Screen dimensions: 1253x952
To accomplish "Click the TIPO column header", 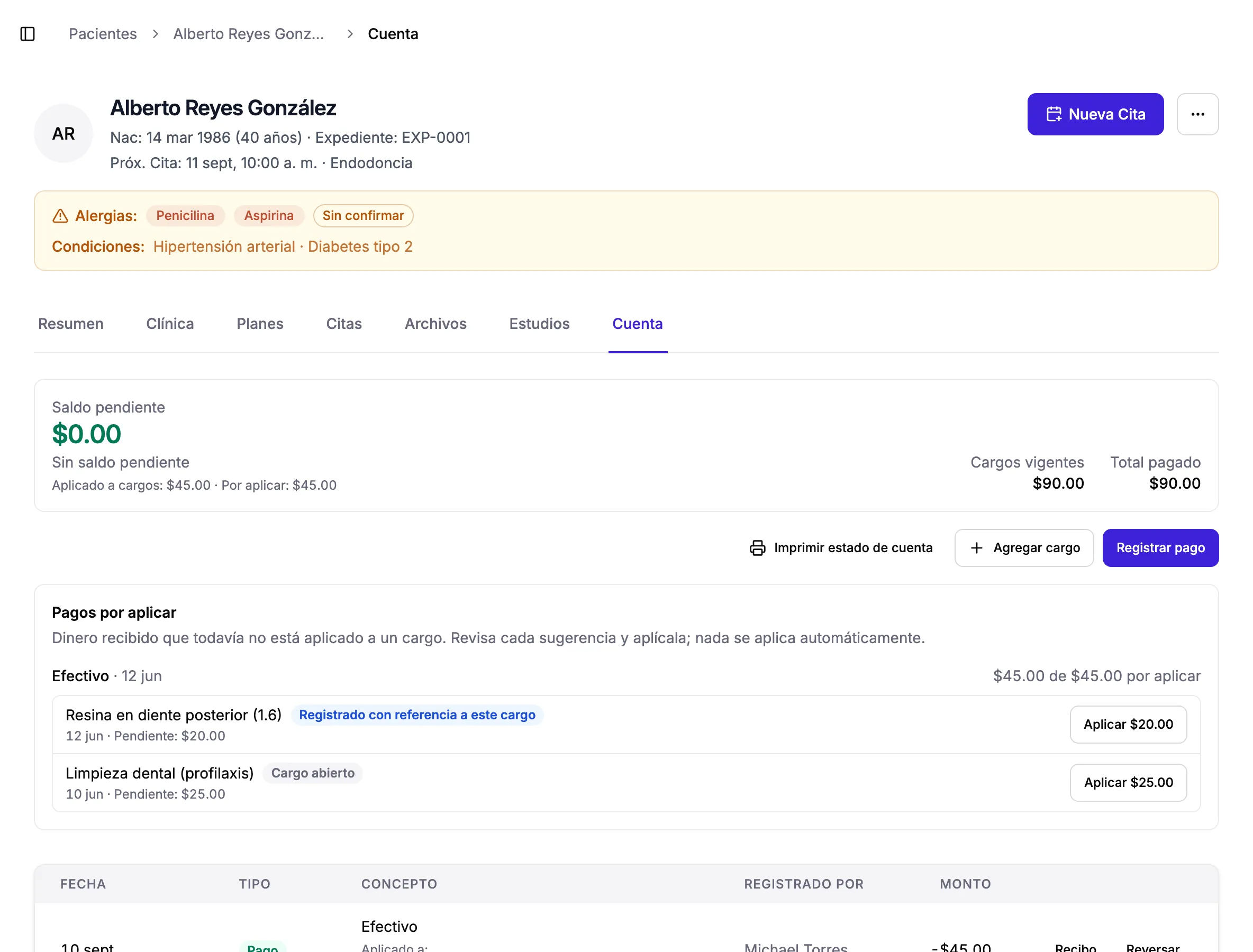I will (x=255, y=884).
